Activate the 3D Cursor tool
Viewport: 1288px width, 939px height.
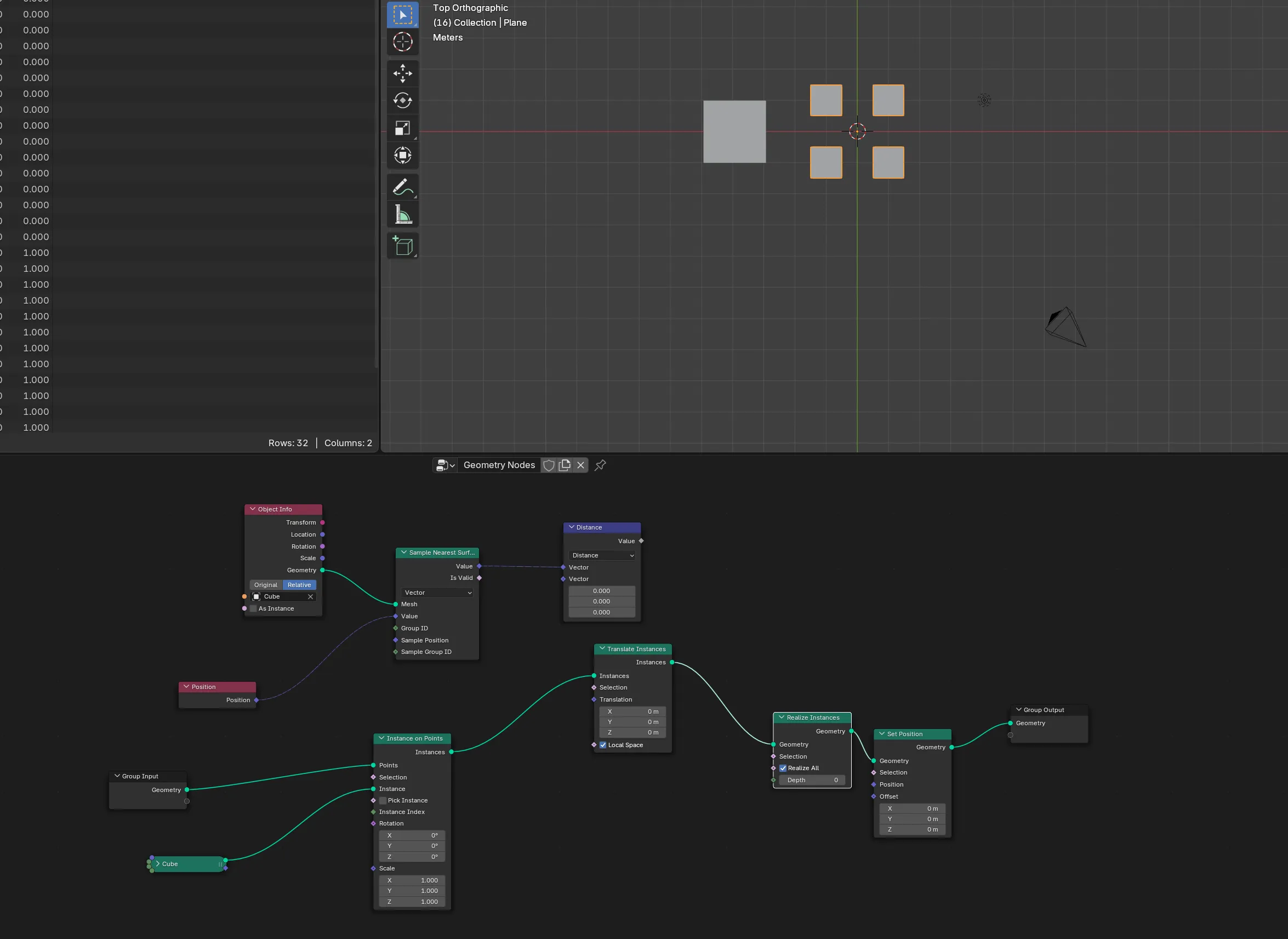pyautogui.click(x=402, y=42)
